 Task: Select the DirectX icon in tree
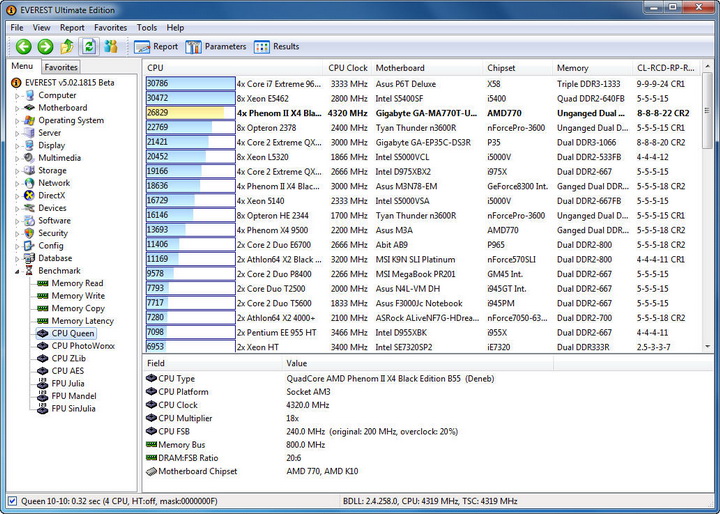[x=29, y=195]
